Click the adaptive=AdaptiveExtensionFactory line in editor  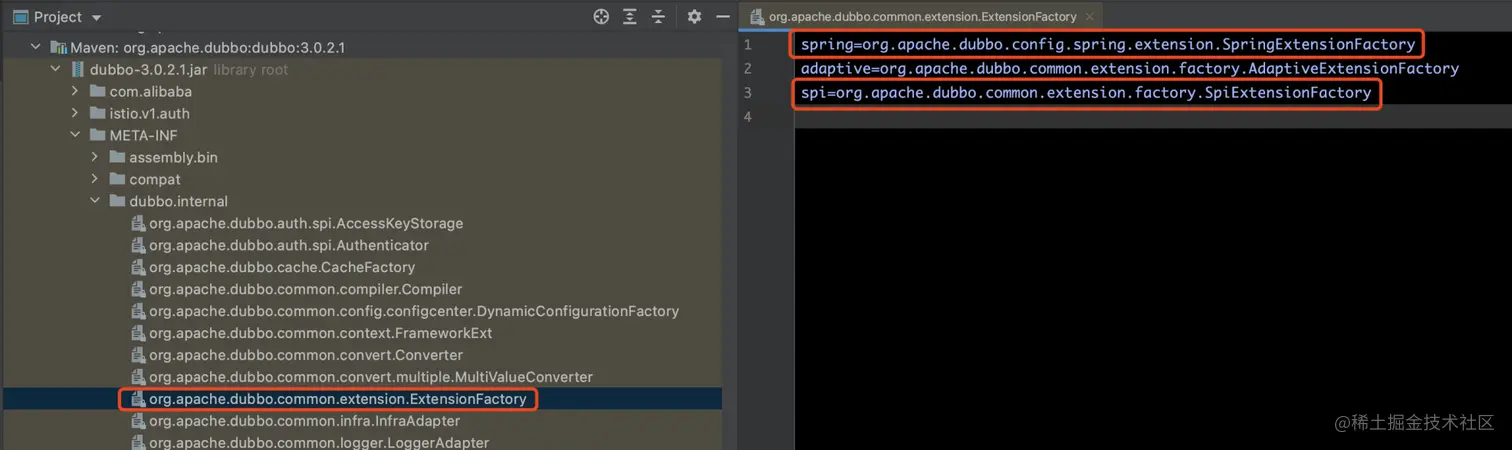tap(1130, 69)
